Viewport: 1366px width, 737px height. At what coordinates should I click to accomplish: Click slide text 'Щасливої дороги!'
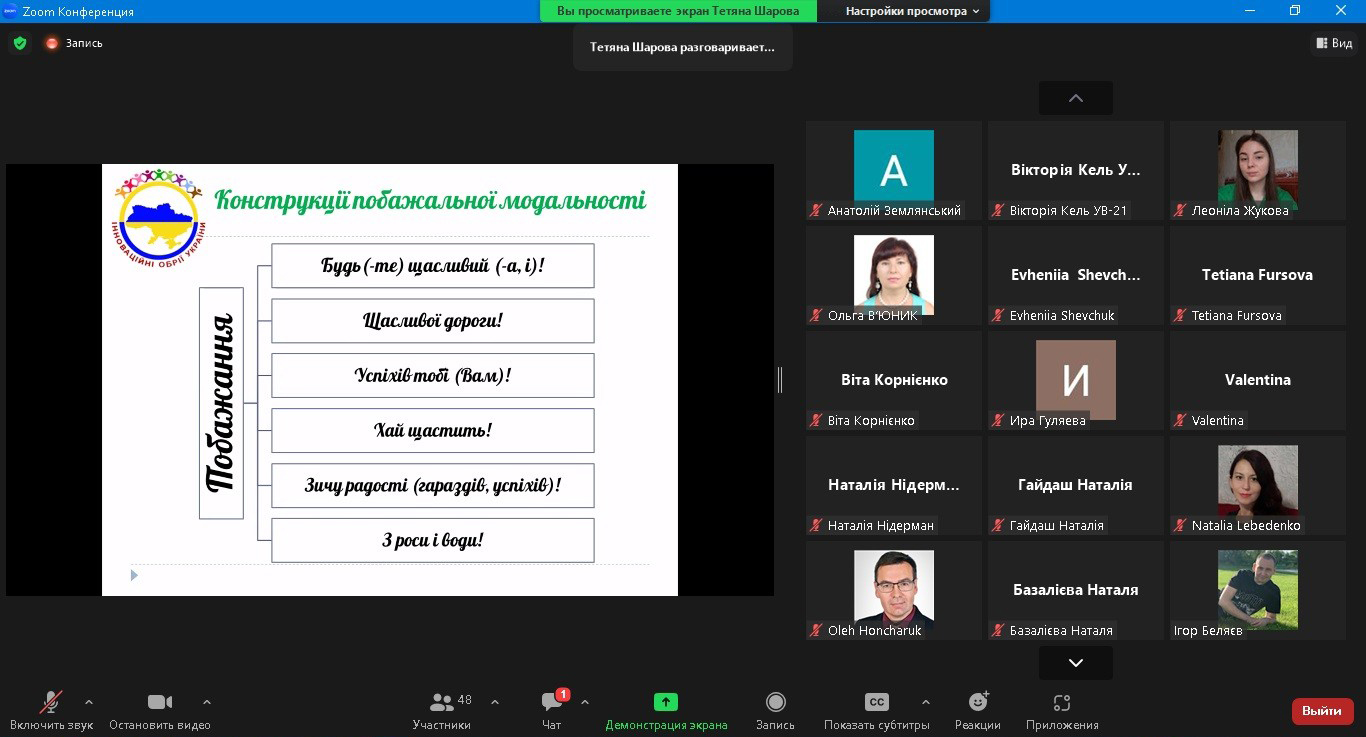pyautogui.click(x=432, y=321)
